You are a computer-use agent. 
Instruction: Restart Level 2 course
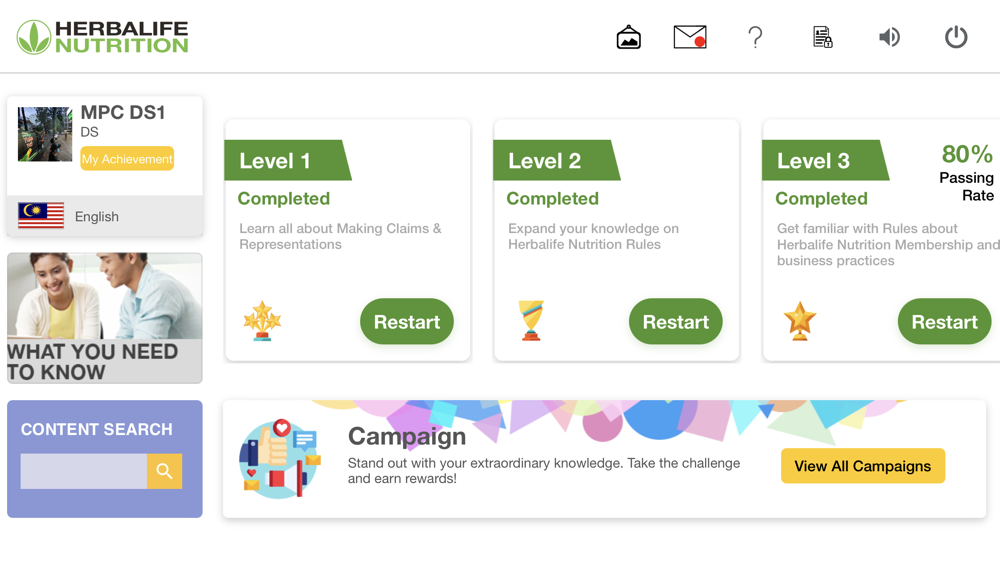[x=676, y=322]
